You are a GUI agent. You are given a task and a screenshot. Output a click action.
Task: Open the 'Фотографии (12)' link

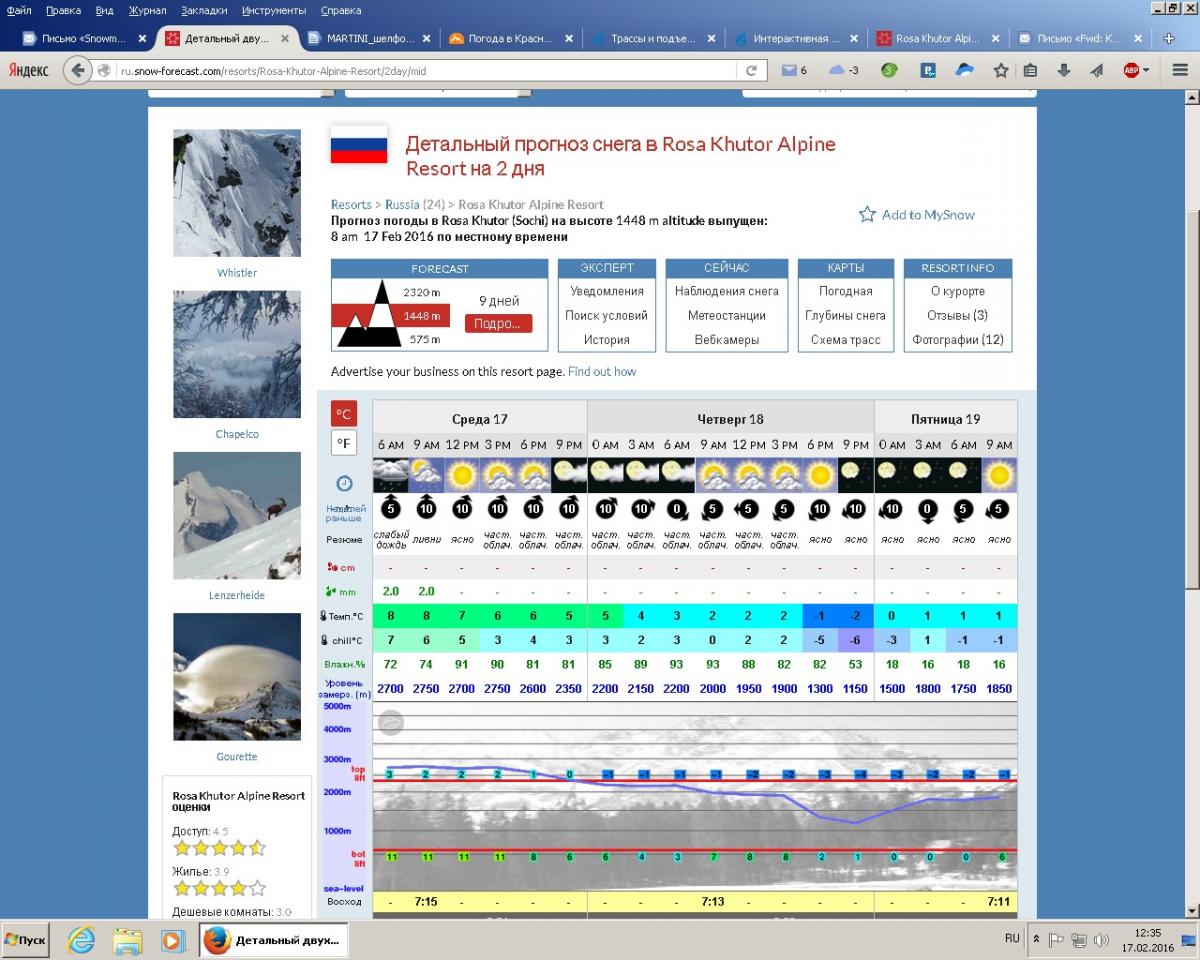coord(958,340)
